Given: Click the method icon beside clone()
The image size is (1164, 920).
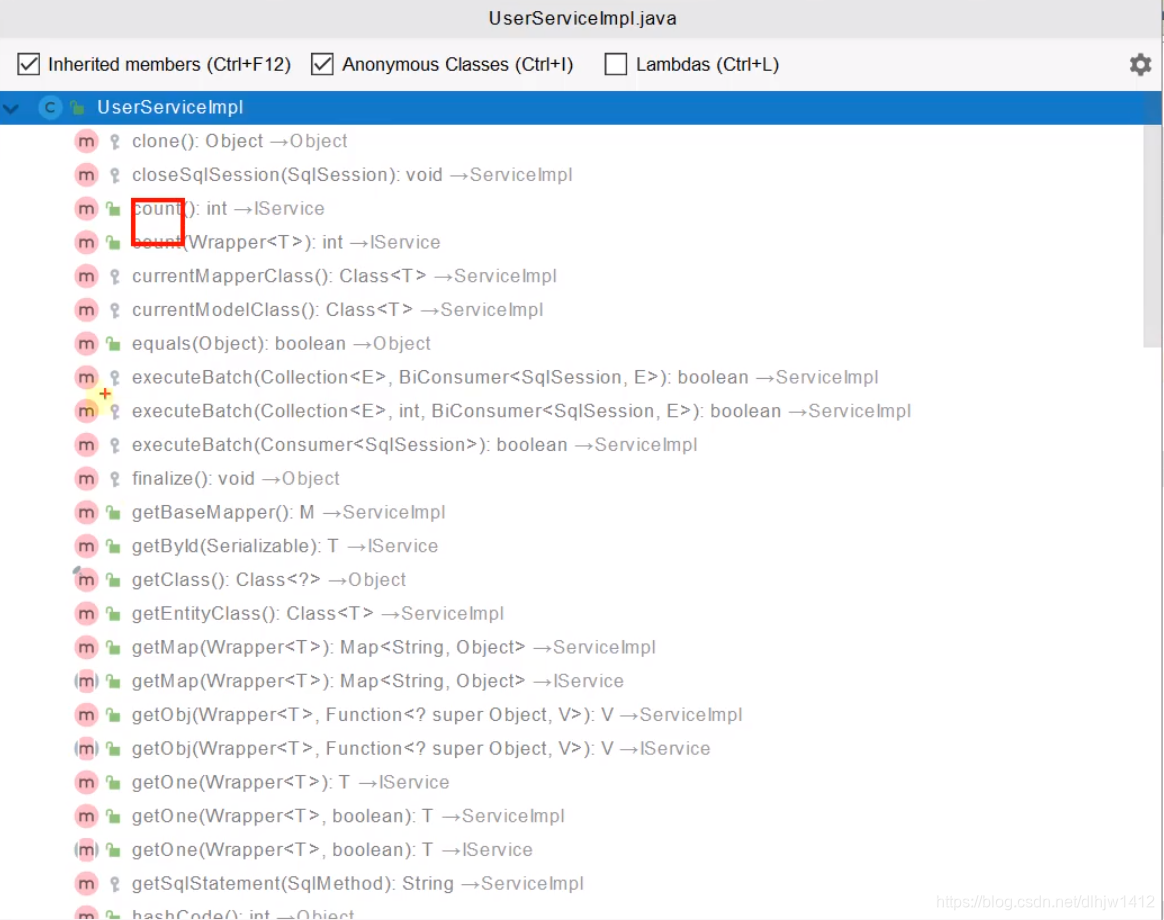Looking at the screenshot, I should tap(86, 141).
